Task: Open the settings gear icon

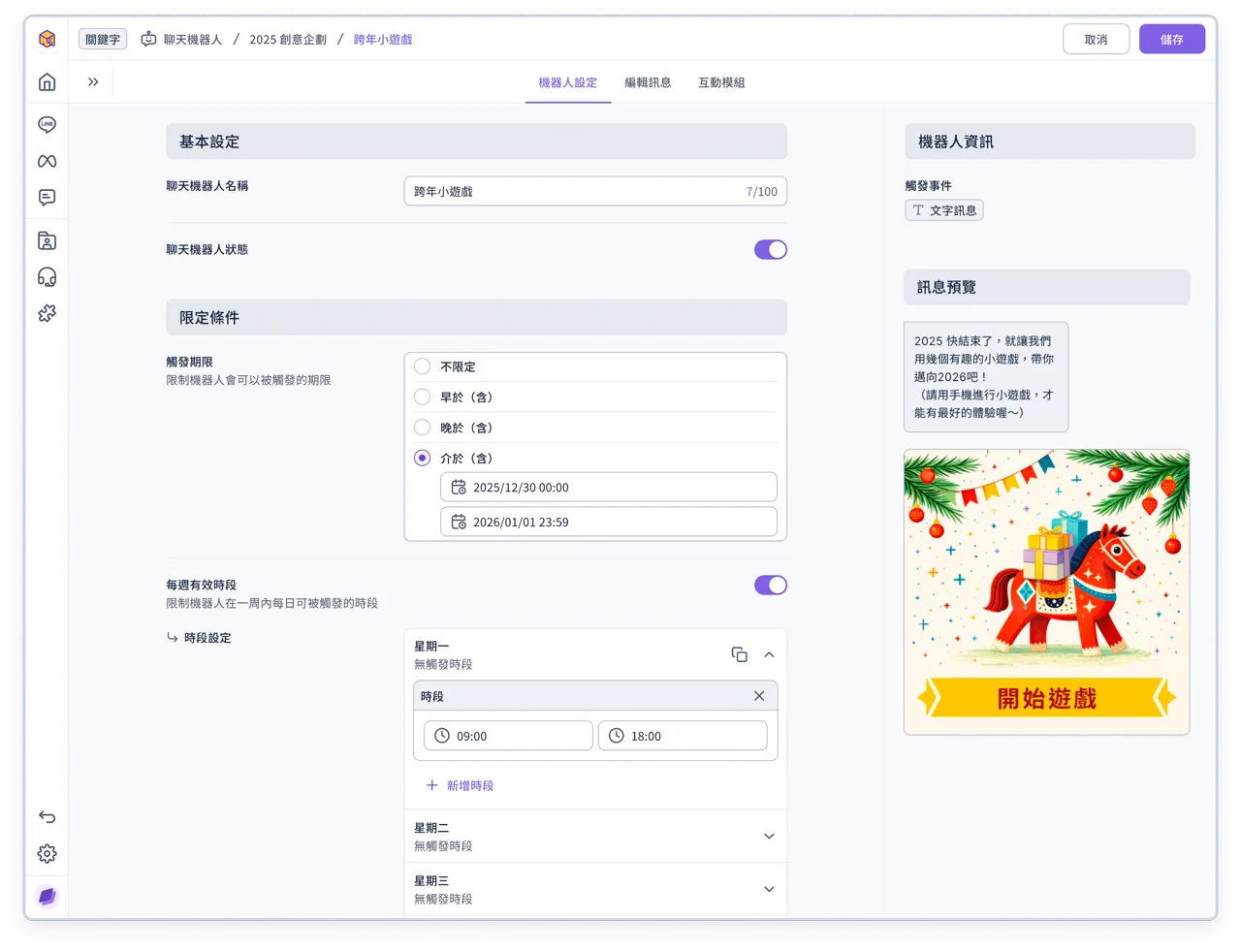Action: point(47,854)
